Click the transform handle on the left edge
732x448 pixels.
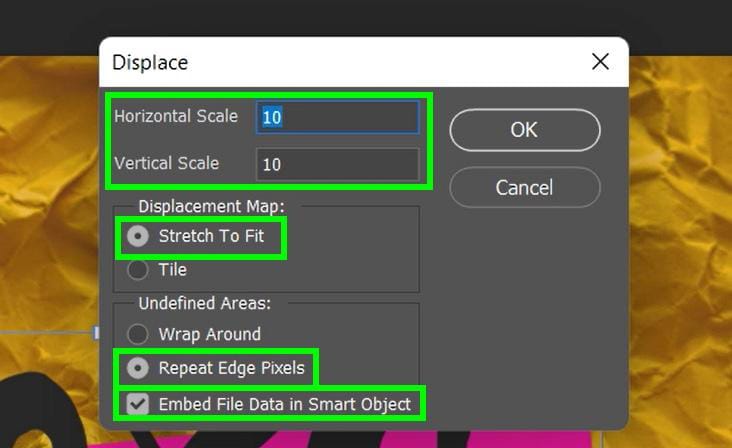point(96,333)
